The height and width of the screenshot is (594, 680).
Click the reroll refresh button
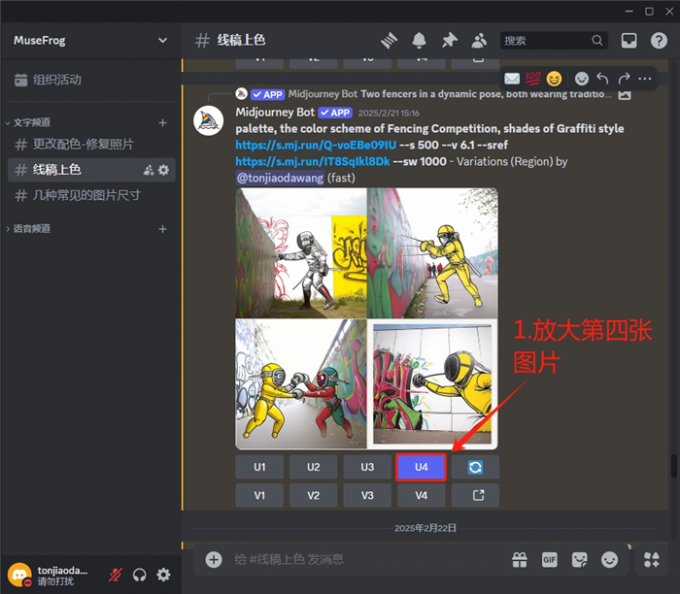tap(475, 467)
